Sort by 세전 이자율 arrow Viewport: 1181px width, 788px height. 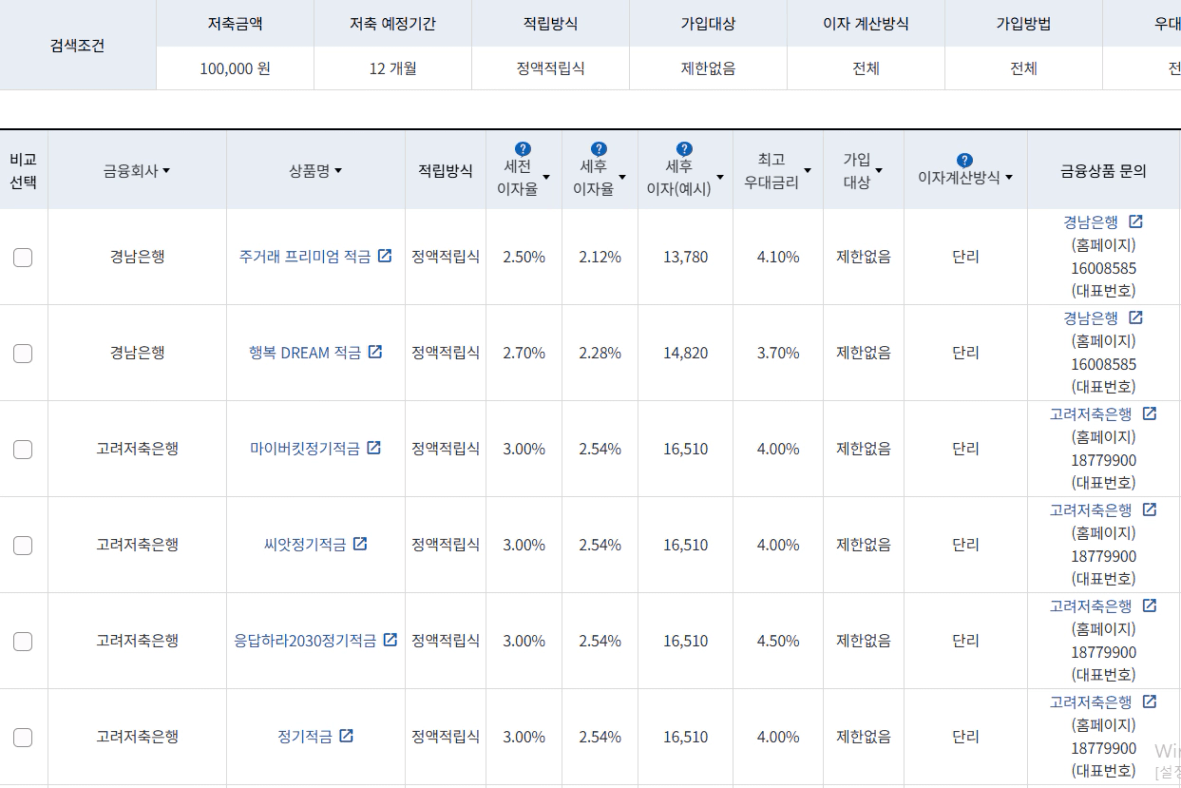pyautogui.click(x=546, y=178)
